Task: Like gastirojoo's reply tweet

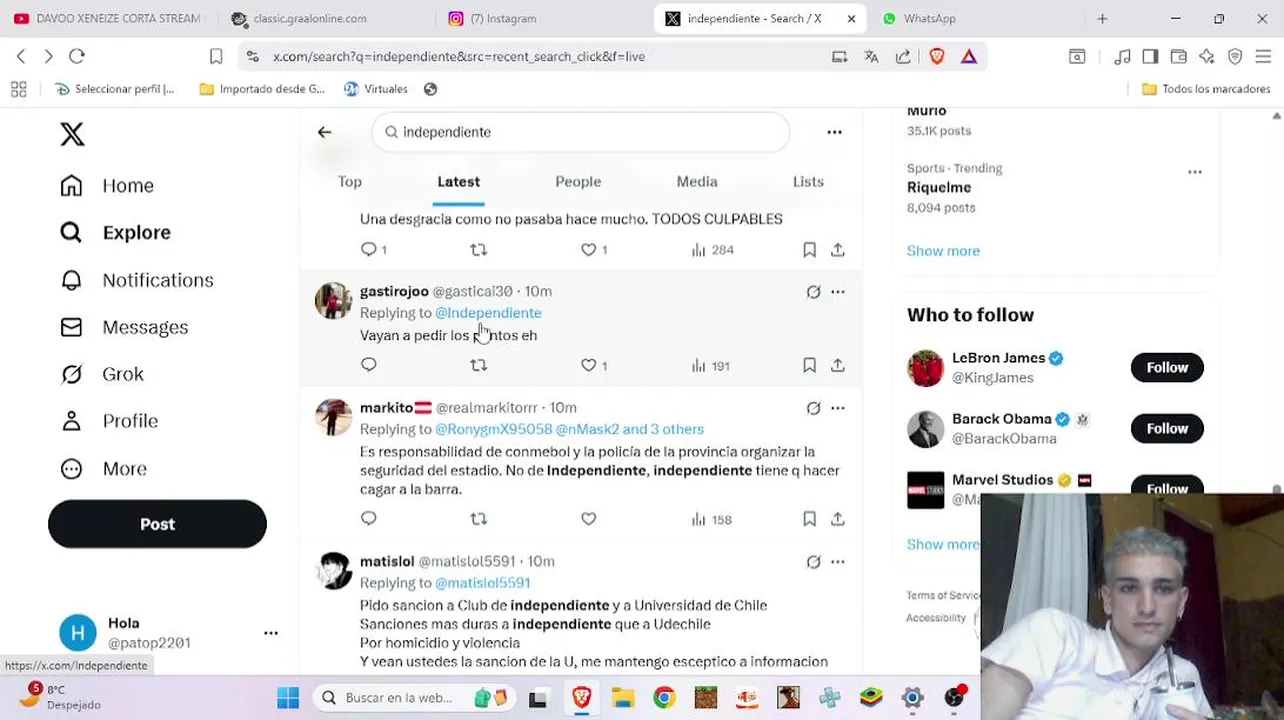Action: 594,366
